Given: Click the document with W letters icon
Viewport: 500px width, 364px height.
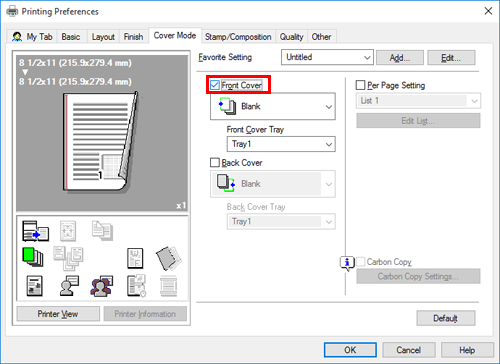Looking at the screenshot, I should coord(135,258).
